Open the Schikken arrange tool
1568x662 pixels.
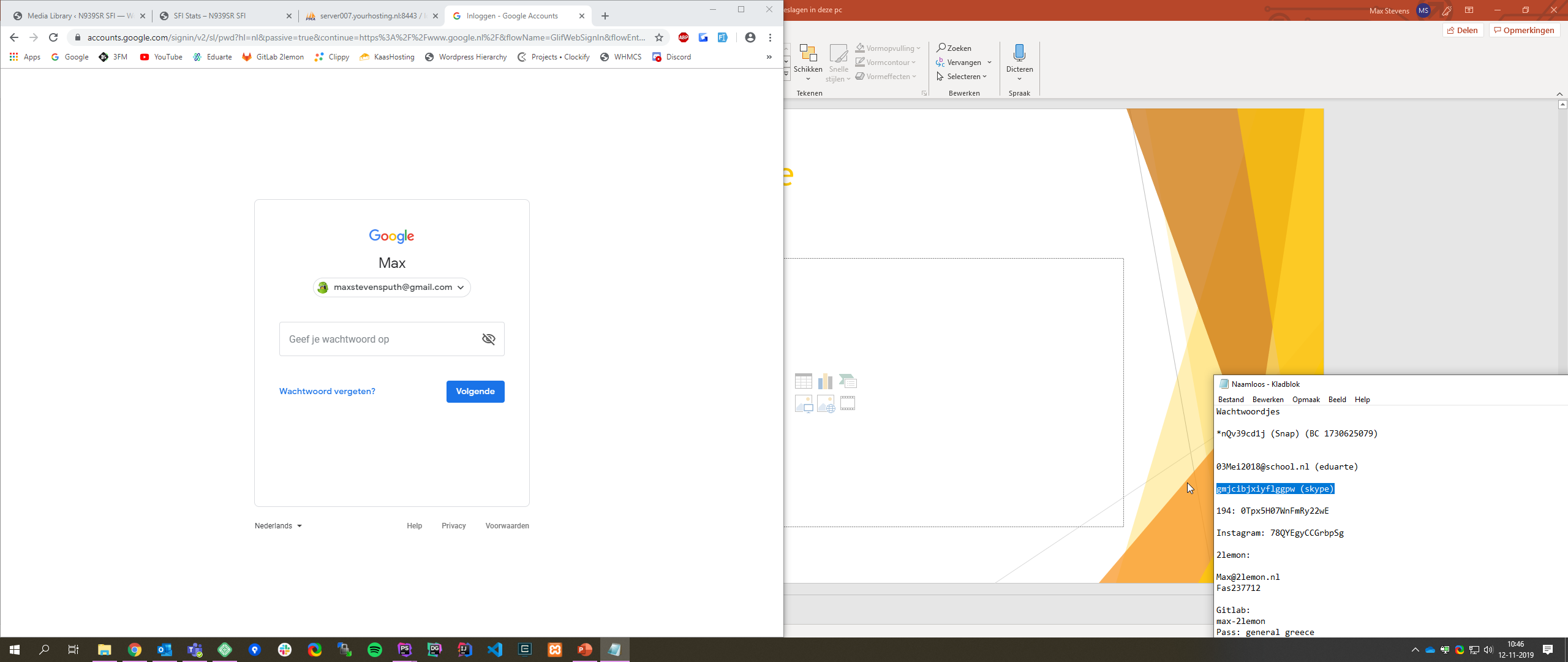coord(808,61)
